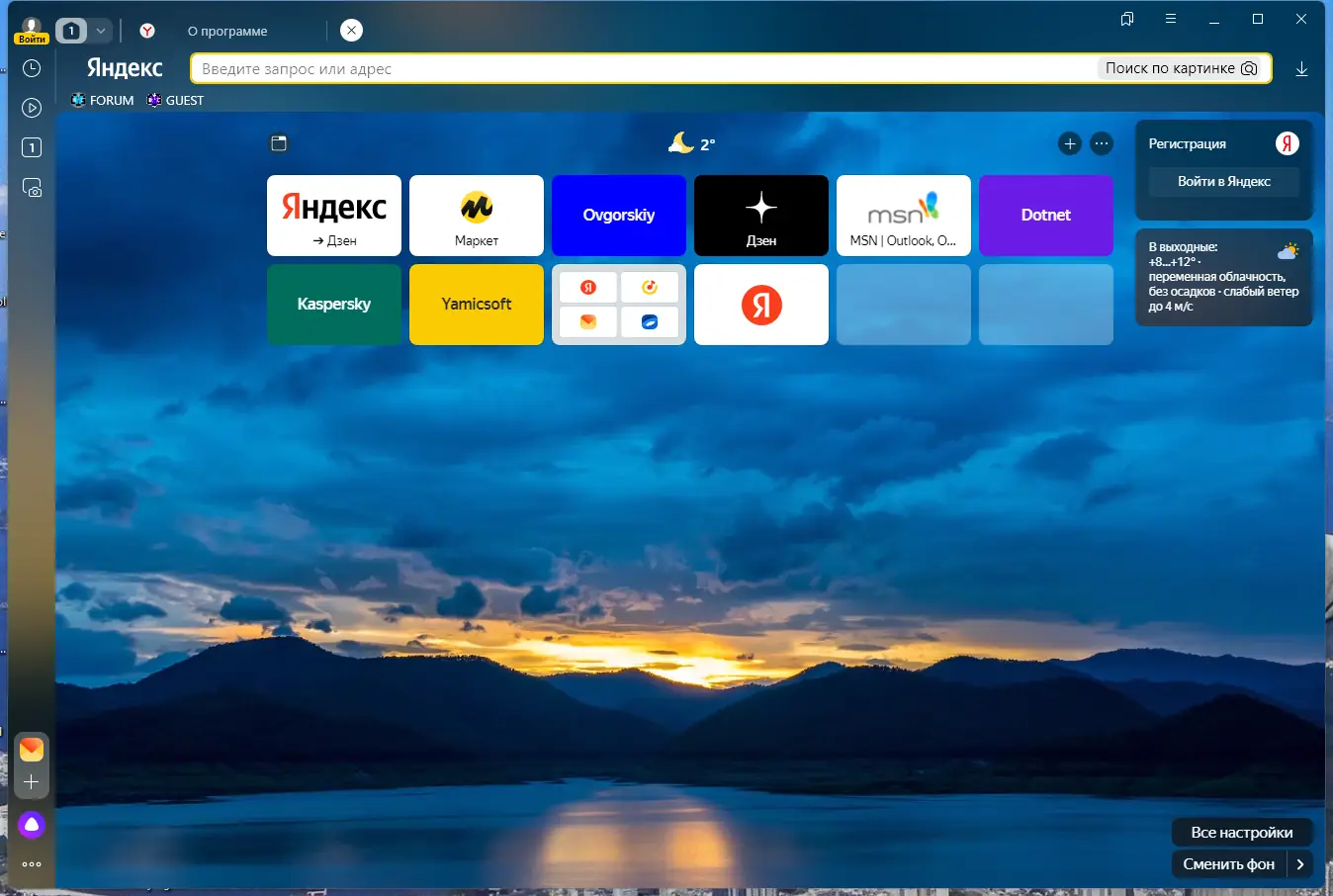Open the downloads arrow icon

[x=1301, y=68]
